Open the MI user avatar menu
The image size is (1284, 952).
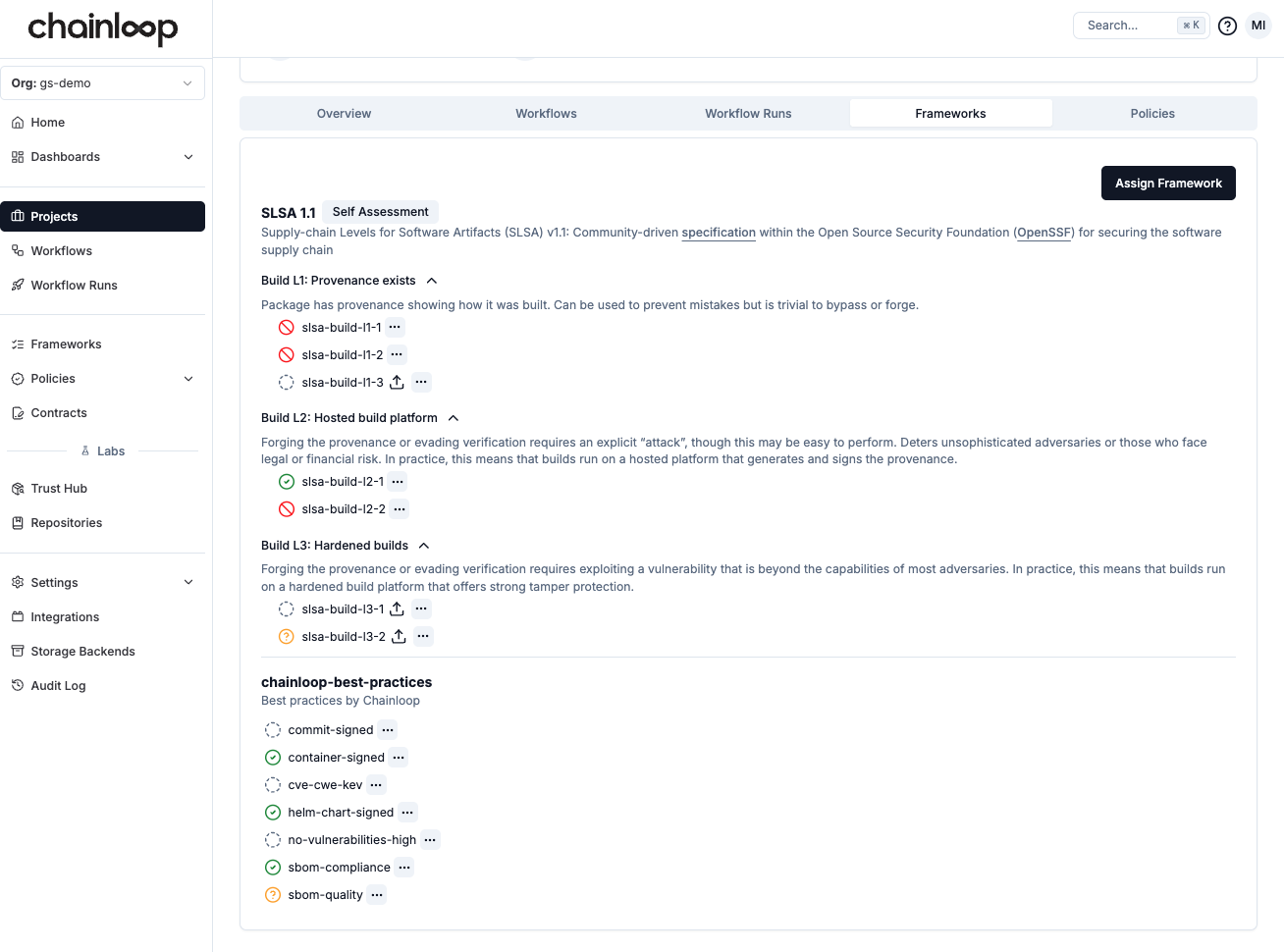click(x=1258, y=26)
